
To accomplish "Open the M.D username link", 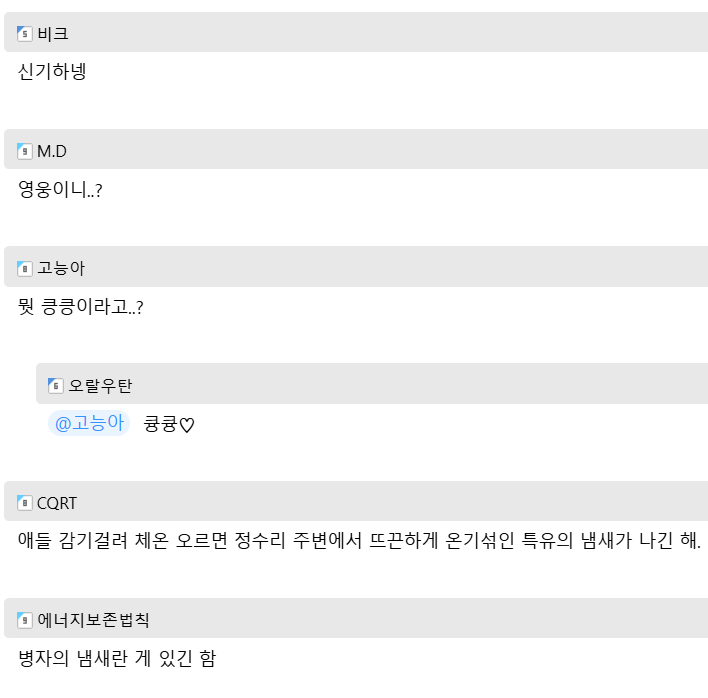I will tap(52, 151).
